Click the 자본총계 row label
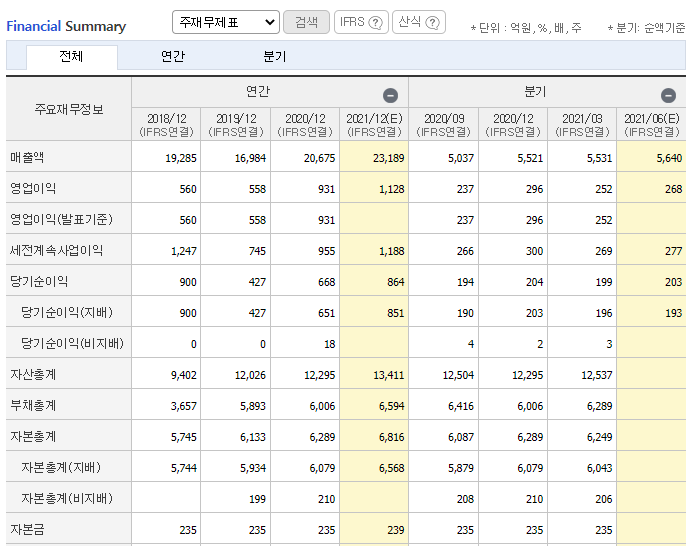The image size is (689, 546). tap(33, 437)
